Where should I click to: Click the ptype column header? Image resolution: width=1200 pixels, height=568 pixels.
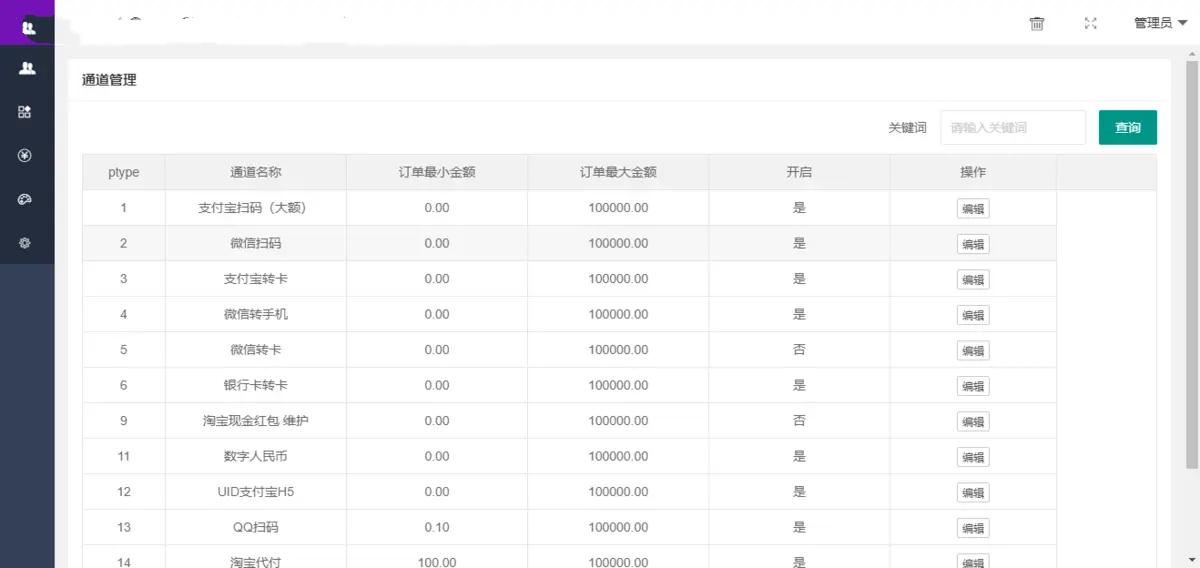124,172
